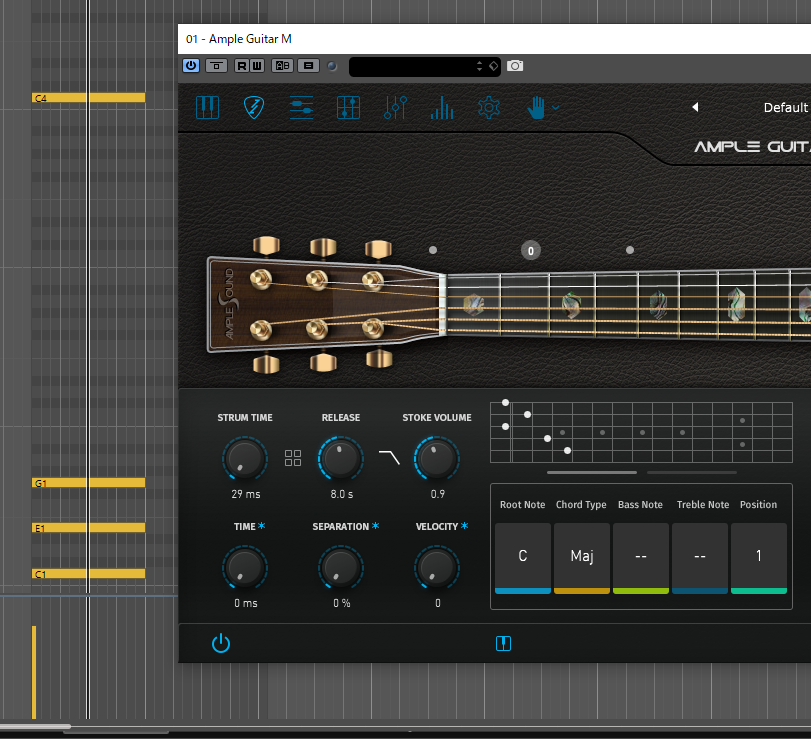Open the Settings gear icon
Screen dimensions: 811x739
tap(489, 108)
